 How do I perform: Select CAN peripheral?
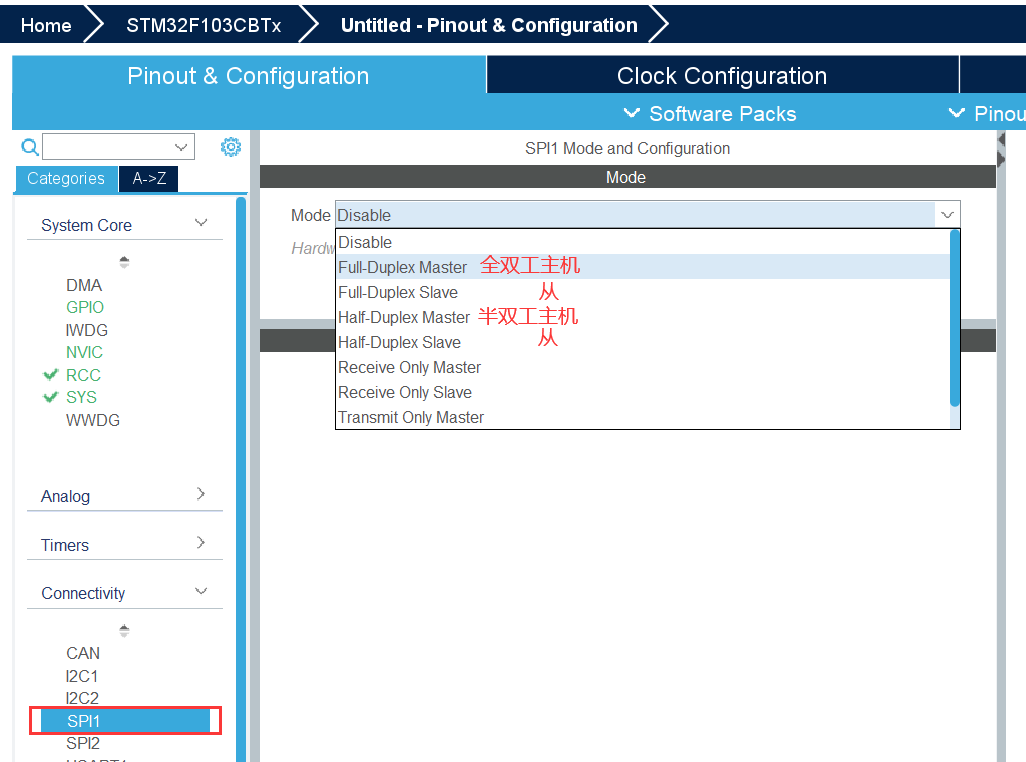tap(83, 653)
